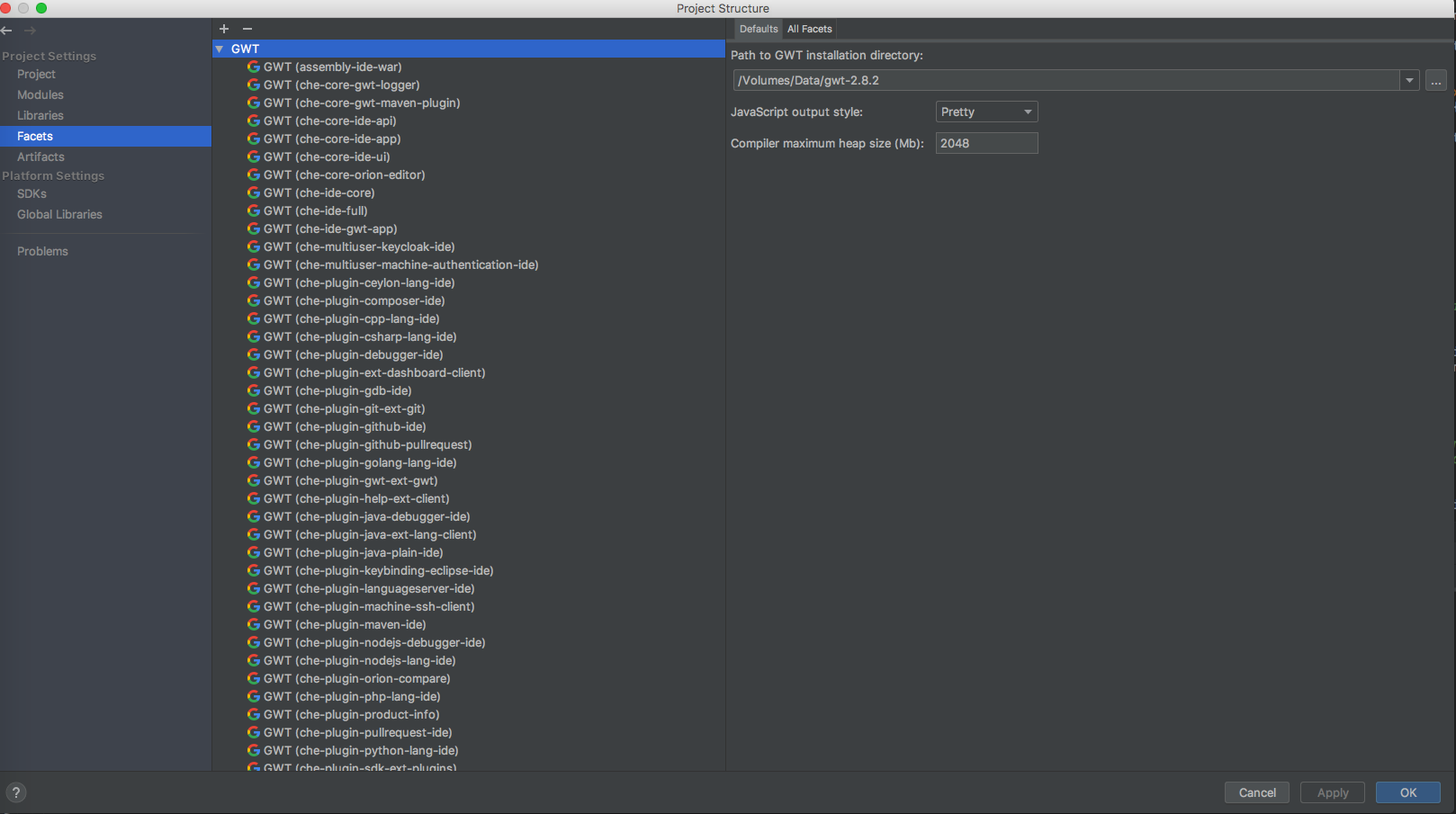Open the JavaScript output style dropdown

tap(986, 112)
